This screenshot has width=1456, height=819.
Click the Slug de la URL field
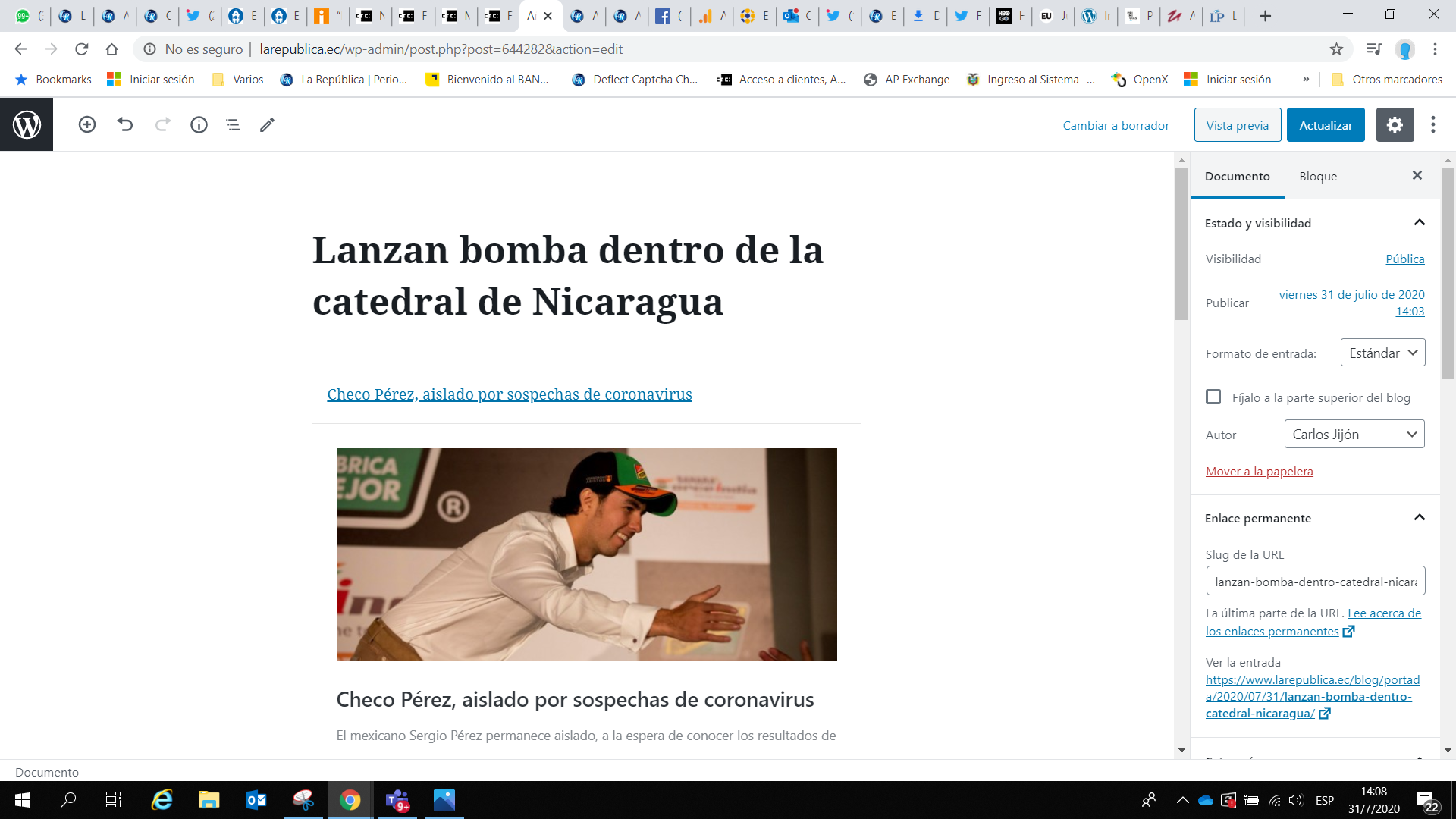click(1315, 582)
